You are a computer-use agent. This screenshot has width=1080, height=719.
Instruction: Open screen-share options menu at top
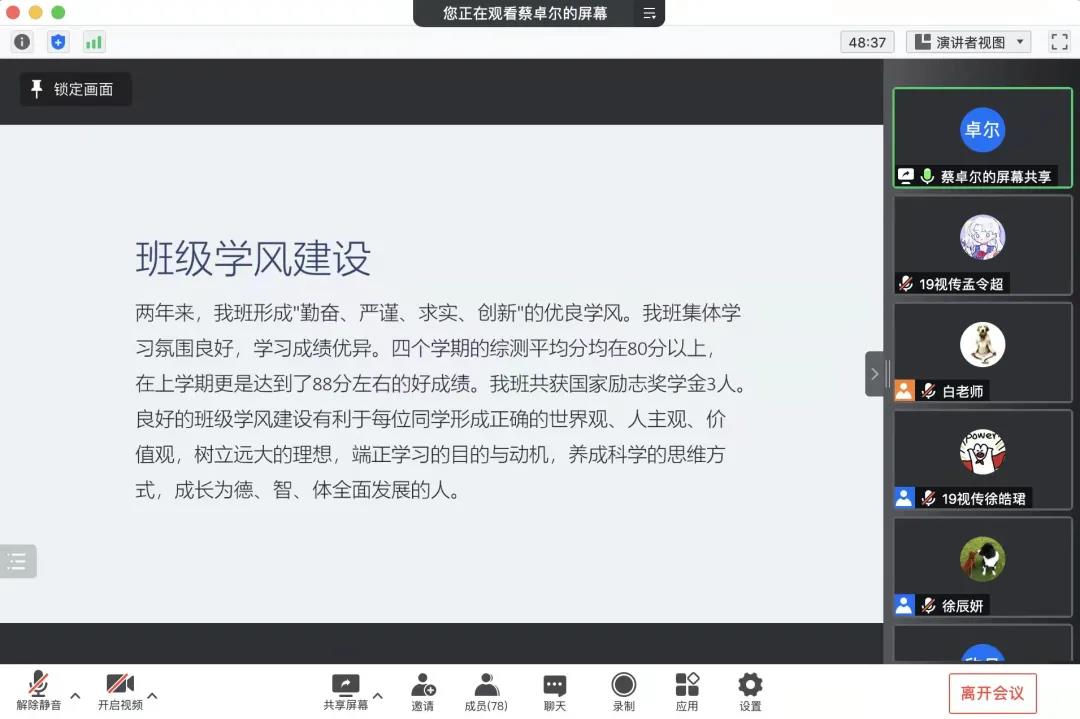tap(649, 14)
